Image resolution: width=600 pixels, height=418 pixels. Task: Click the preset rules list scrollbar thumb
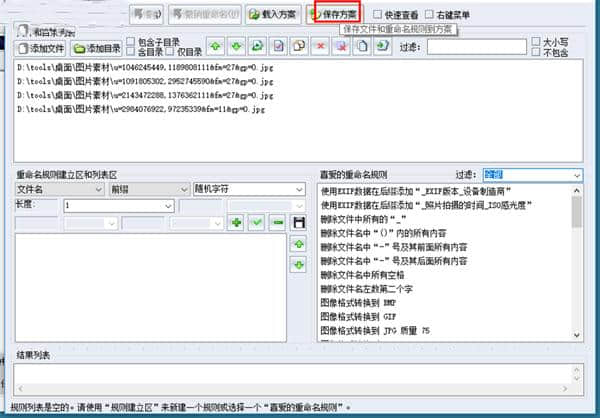pos(577,212)
